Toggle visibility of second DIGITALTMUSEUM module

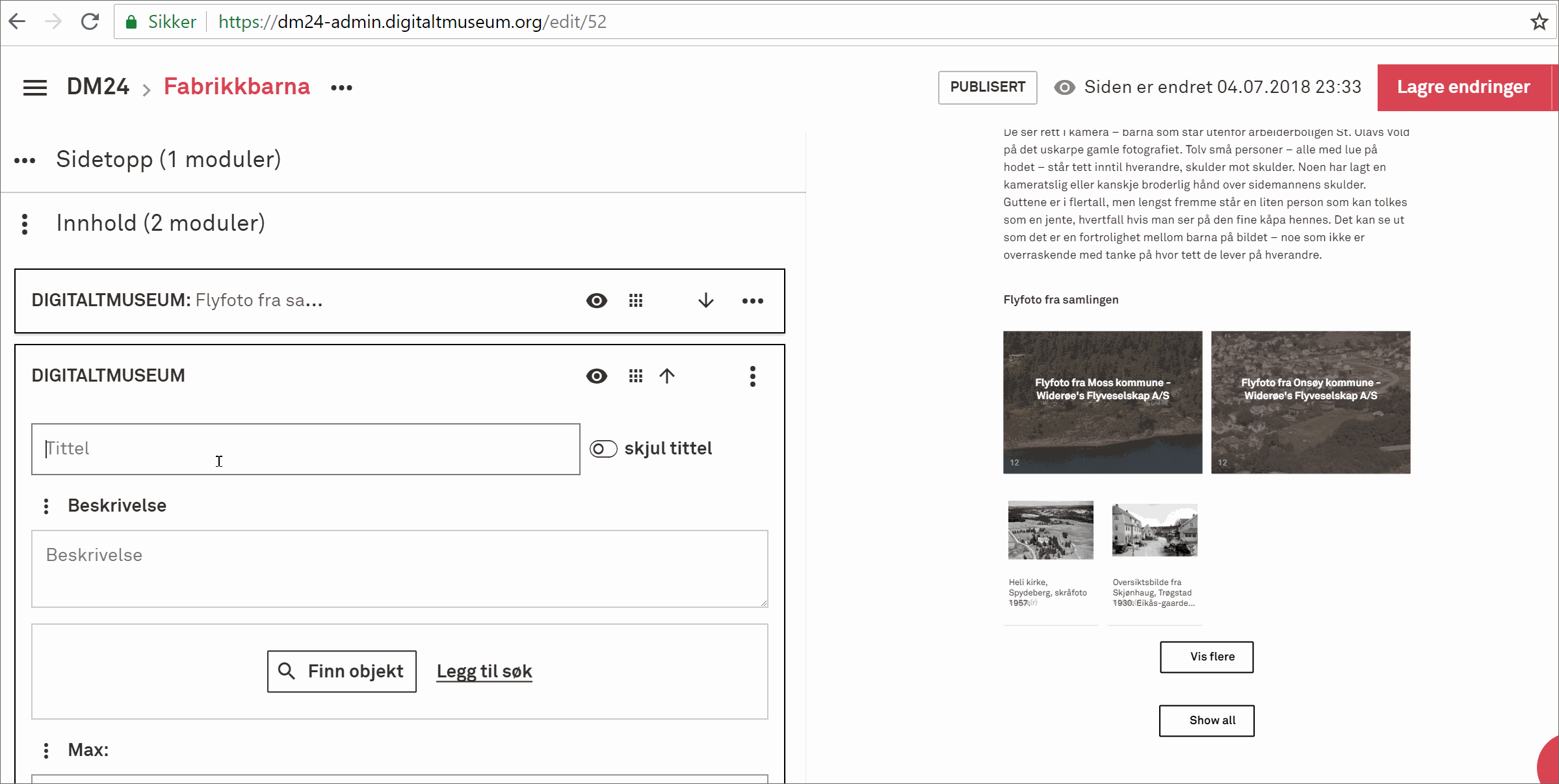[x=596, y=376]
